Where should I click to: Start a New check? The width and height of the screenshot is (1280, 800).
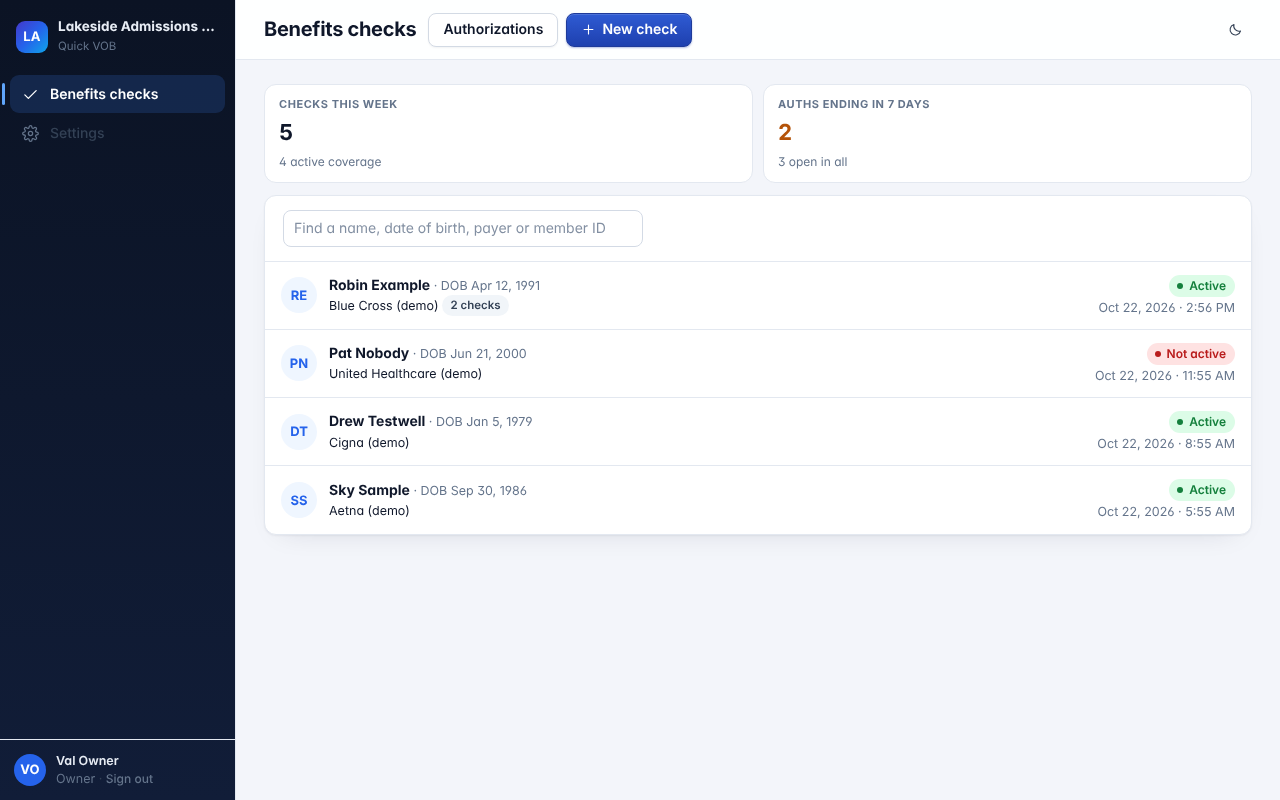click(629, 30)
